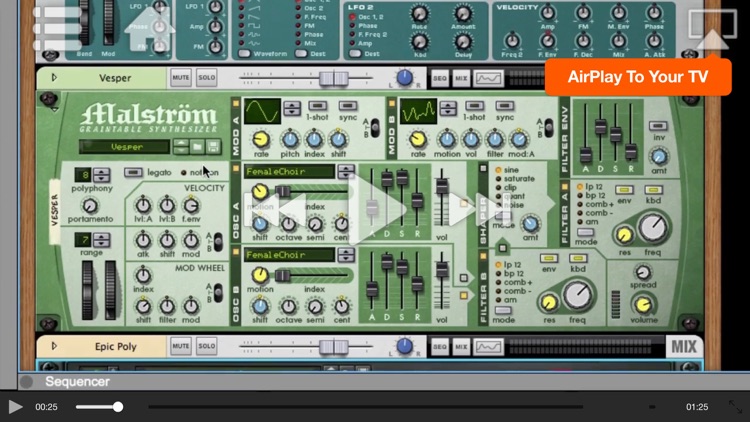The height and width of the screenshot is (422, 750).
Task: Open MIX for the Vesper track
Action: (461, 78)
